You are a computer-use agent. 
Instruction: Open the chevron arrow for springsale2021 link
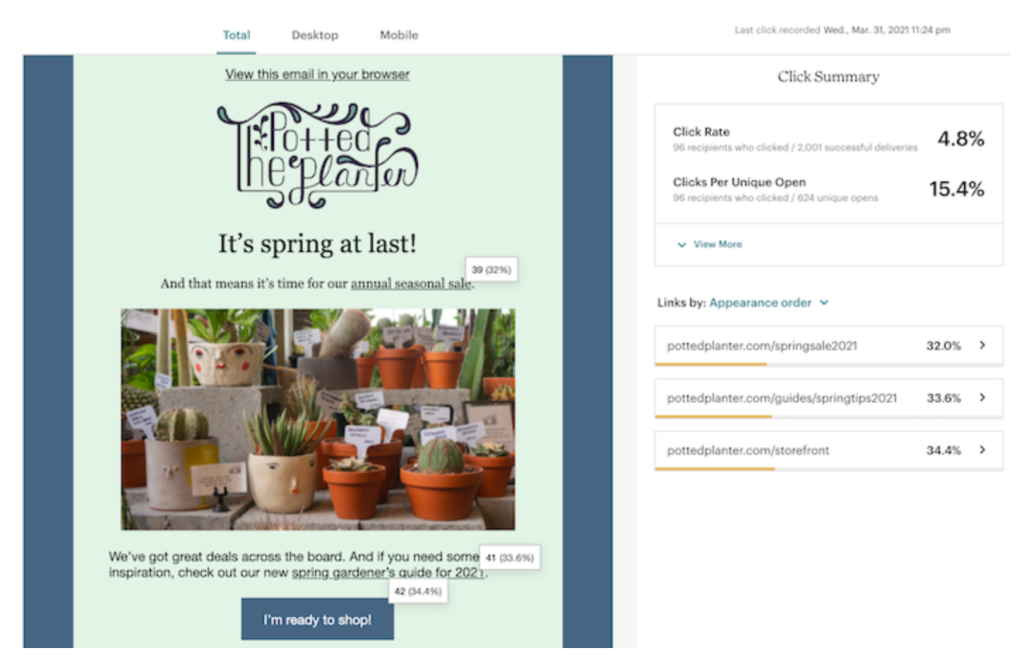point(982,345)
